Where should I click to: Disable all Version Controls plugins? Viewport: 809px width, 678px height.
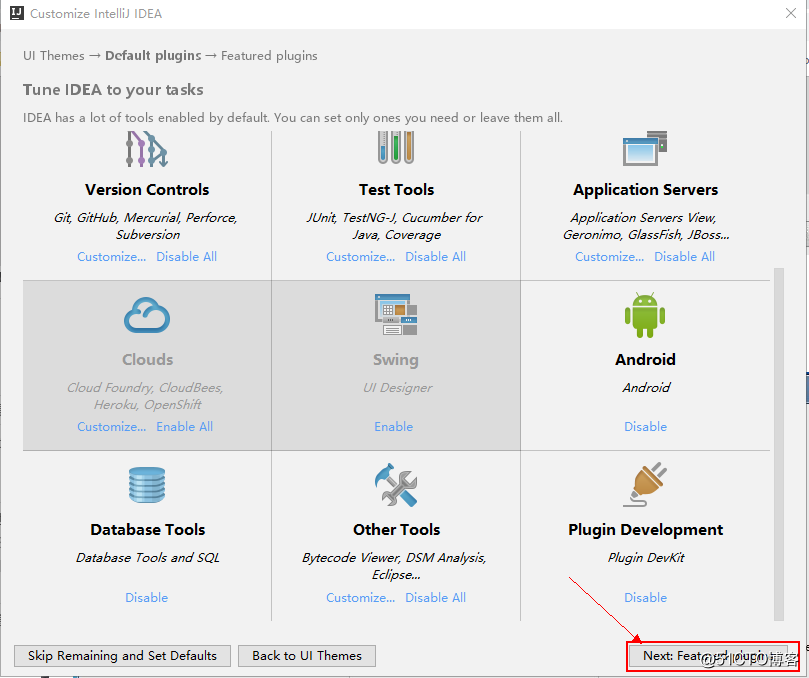[x=186, y=256]
